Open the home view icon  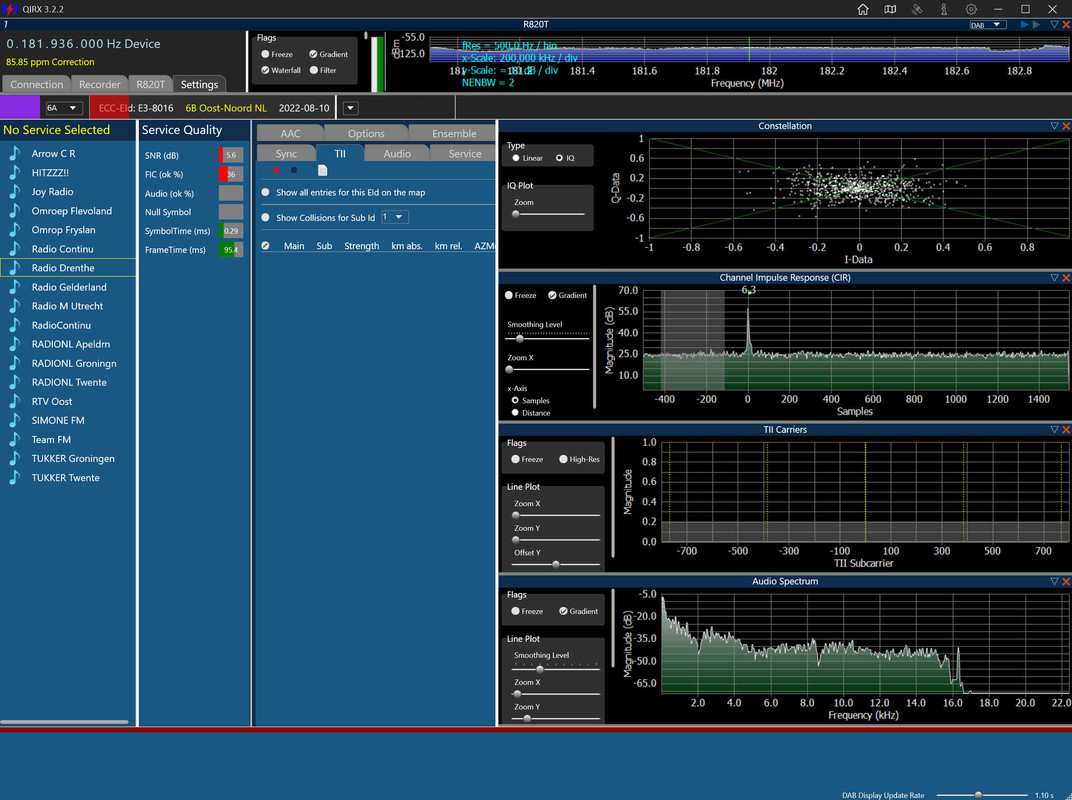863,9
